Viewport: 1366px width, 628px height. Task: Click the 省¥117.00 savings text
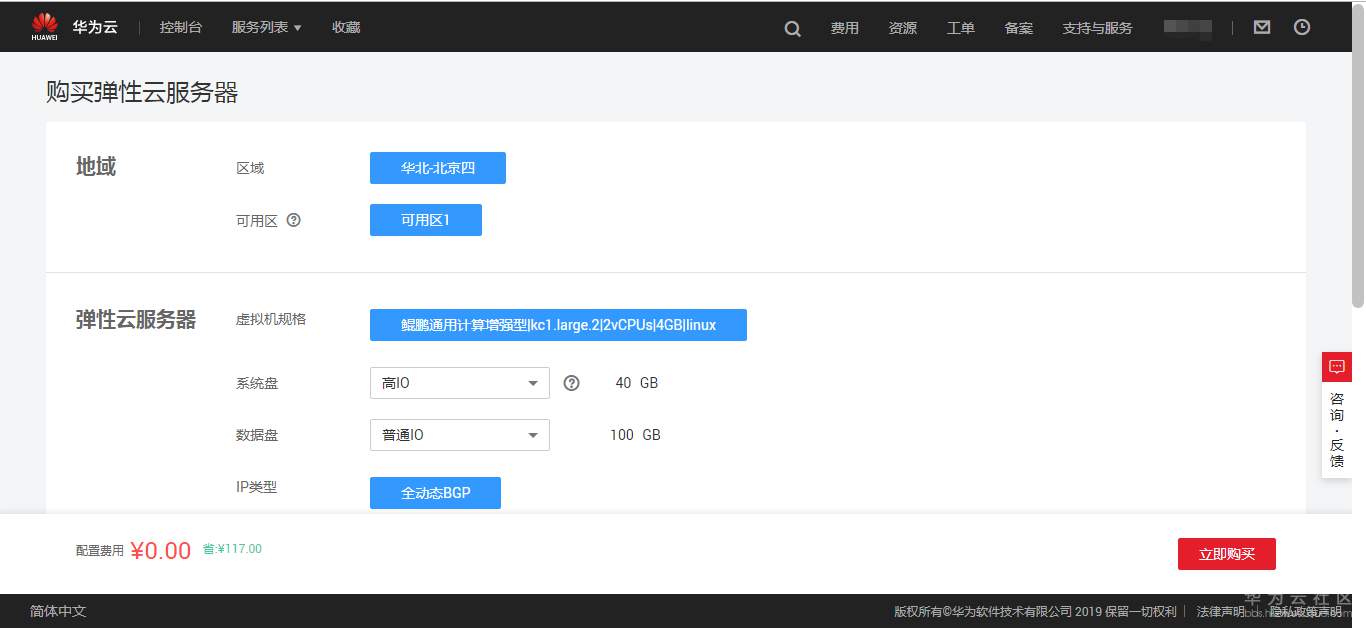click(232, 549)
